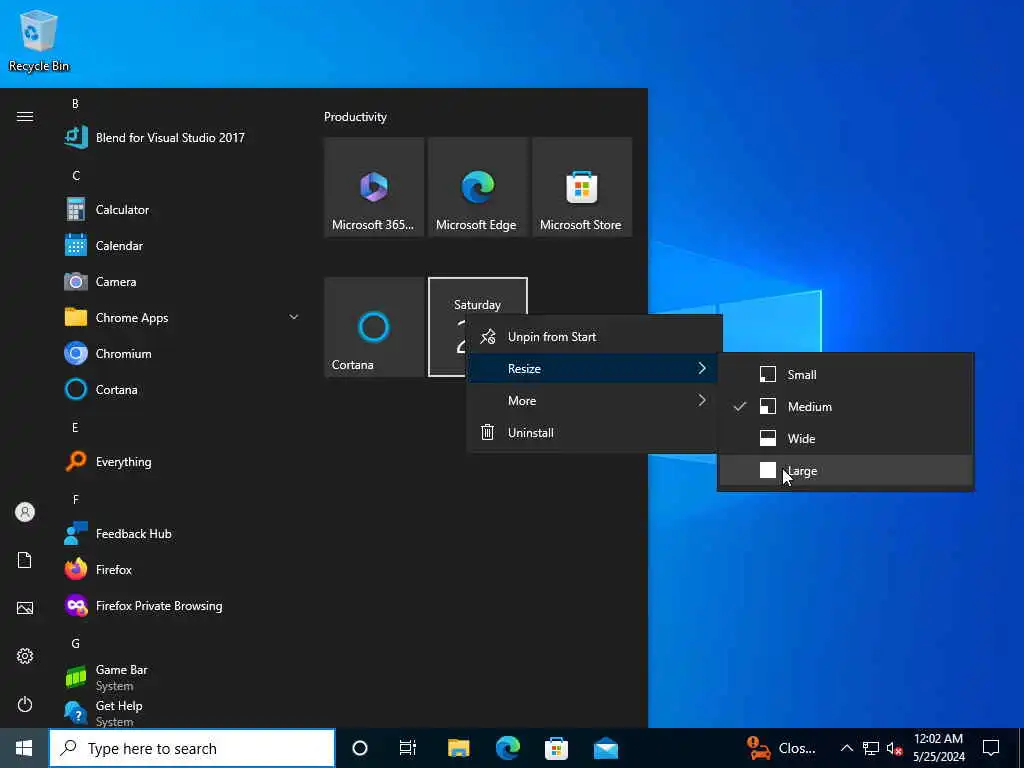Open File Explorer from the taskbar

[458, 748]
